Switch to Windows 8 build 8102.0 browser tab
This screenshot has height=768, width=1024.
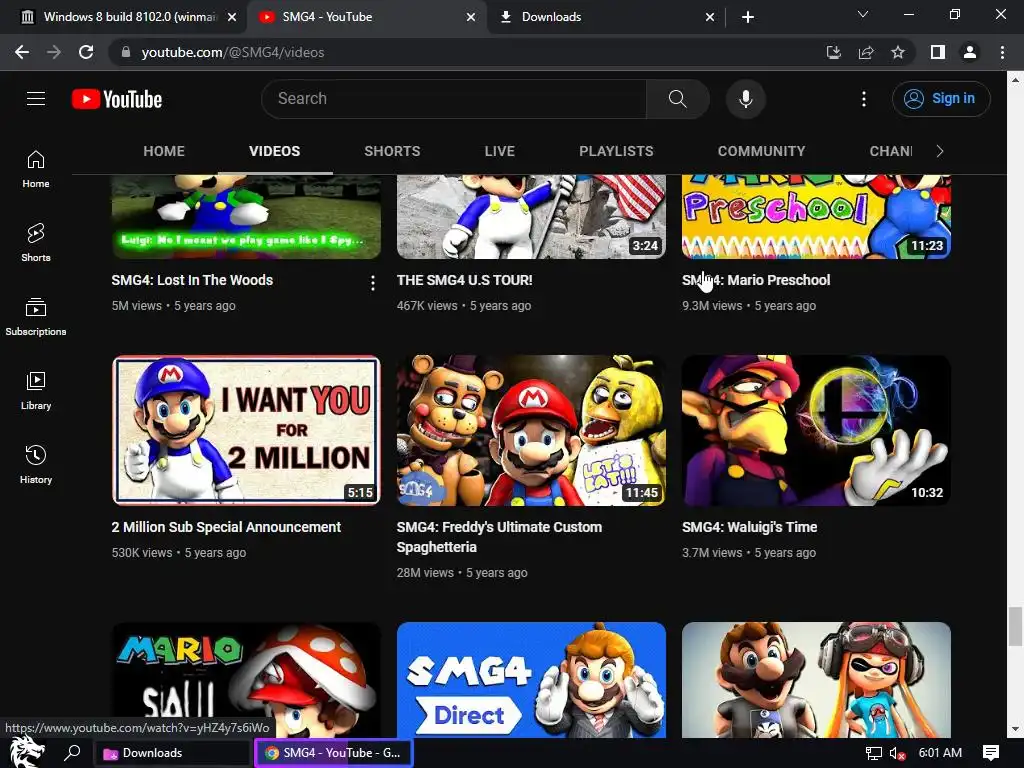tap(121, 17)
